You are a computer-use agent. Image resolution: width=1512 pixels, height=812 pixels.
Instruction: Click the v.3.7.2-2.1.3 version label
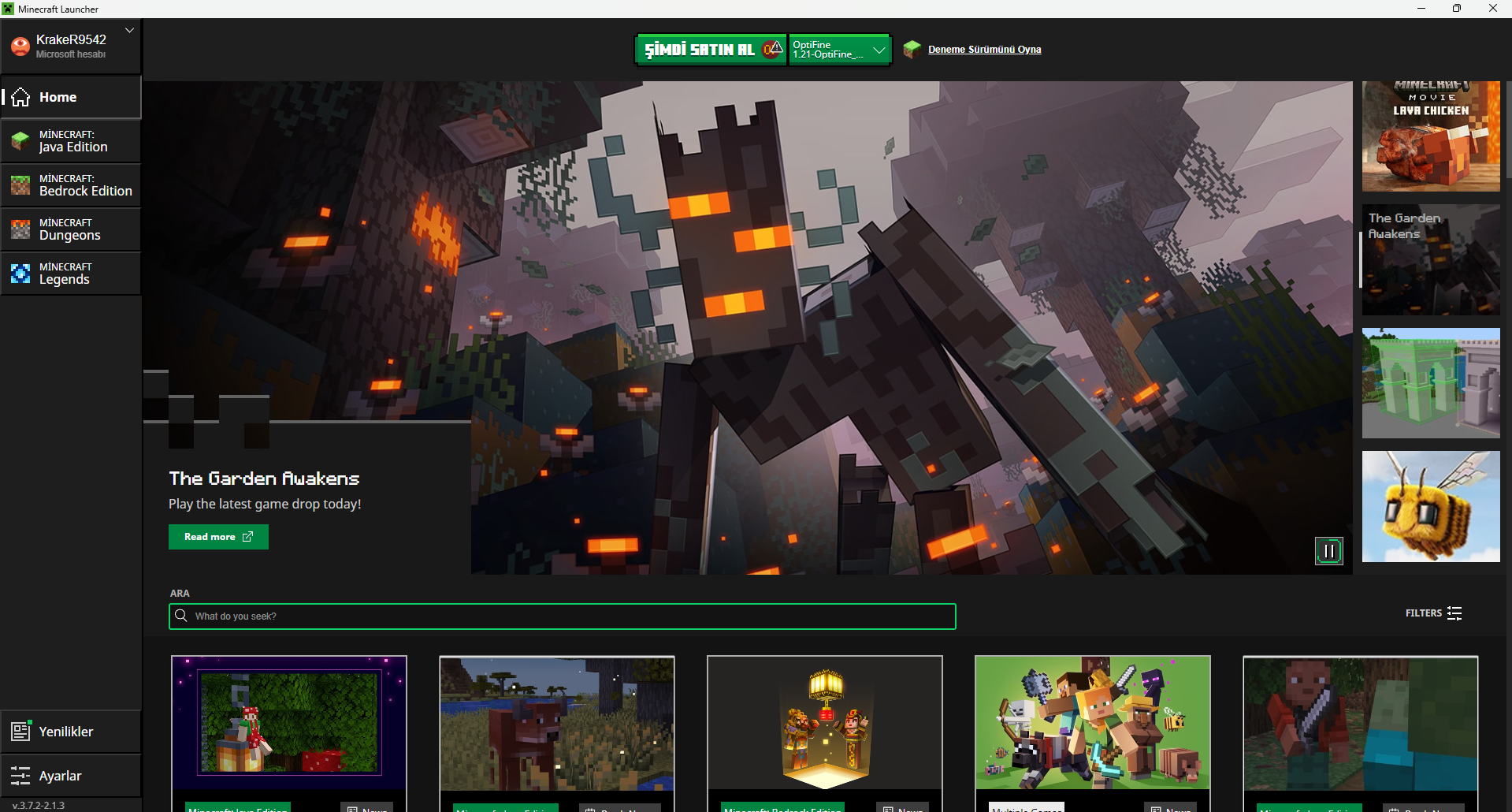(39, 806)
